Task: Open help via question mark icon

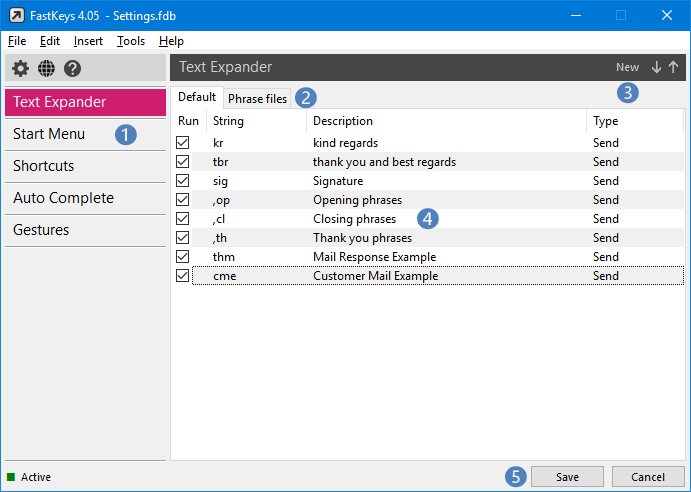Action: pyautogui.click(x=72, y=68)
